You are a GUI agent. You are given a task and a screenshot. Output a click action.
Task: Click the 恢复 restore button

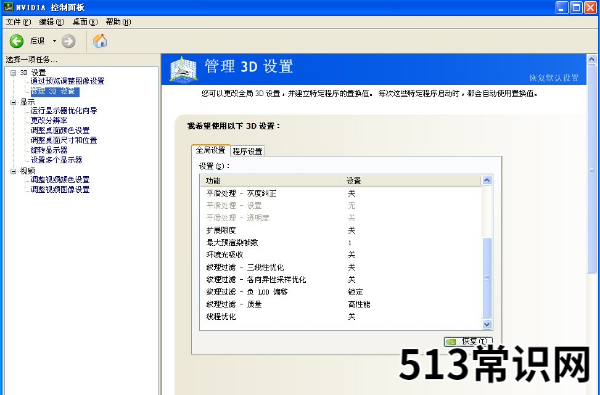[468, 341]
